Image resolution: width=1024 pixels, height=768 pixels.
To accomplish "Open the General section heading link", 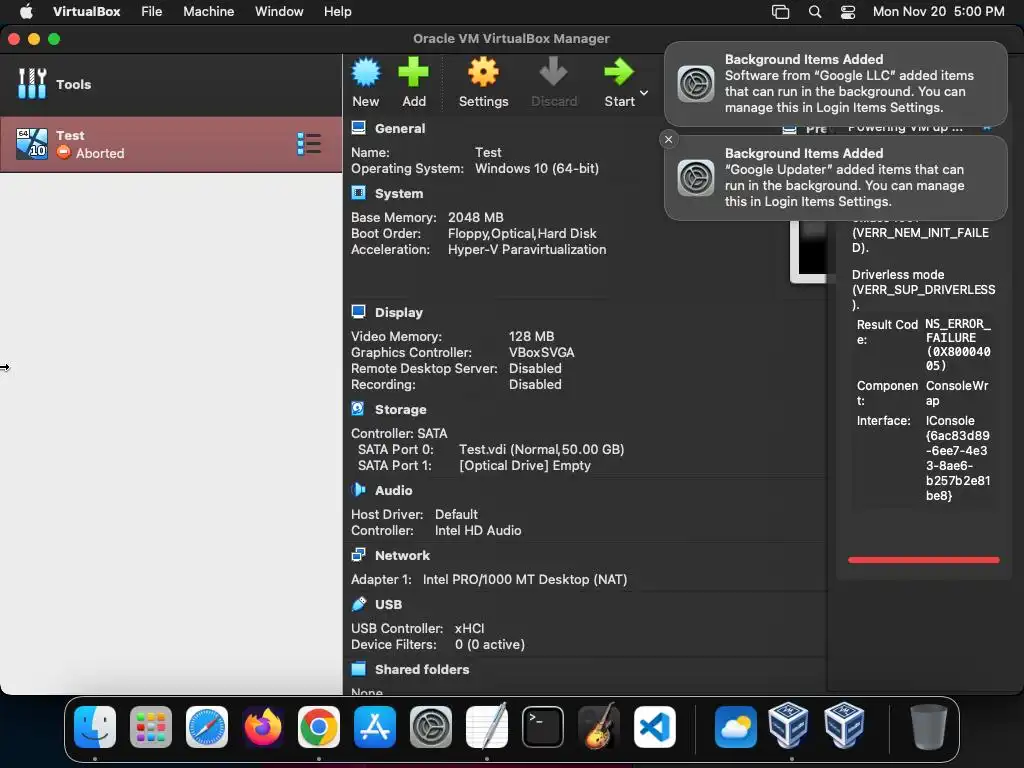I will tap(400, 129).
